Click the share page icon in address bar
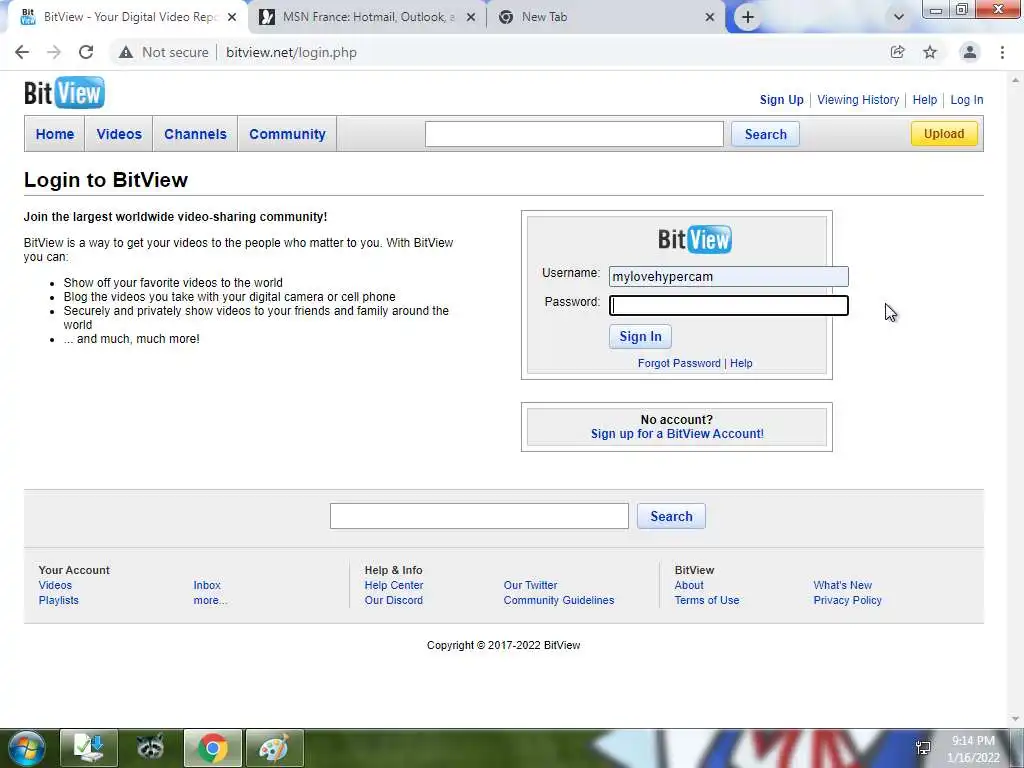This screenshot has width=1024, height=768. pos(897,52)
